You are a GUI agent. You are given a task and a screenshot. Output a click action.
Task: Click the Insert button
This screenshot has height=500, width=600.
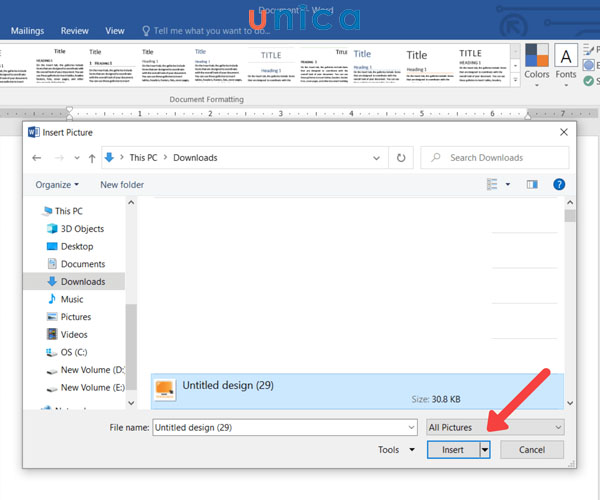(453, 450)
